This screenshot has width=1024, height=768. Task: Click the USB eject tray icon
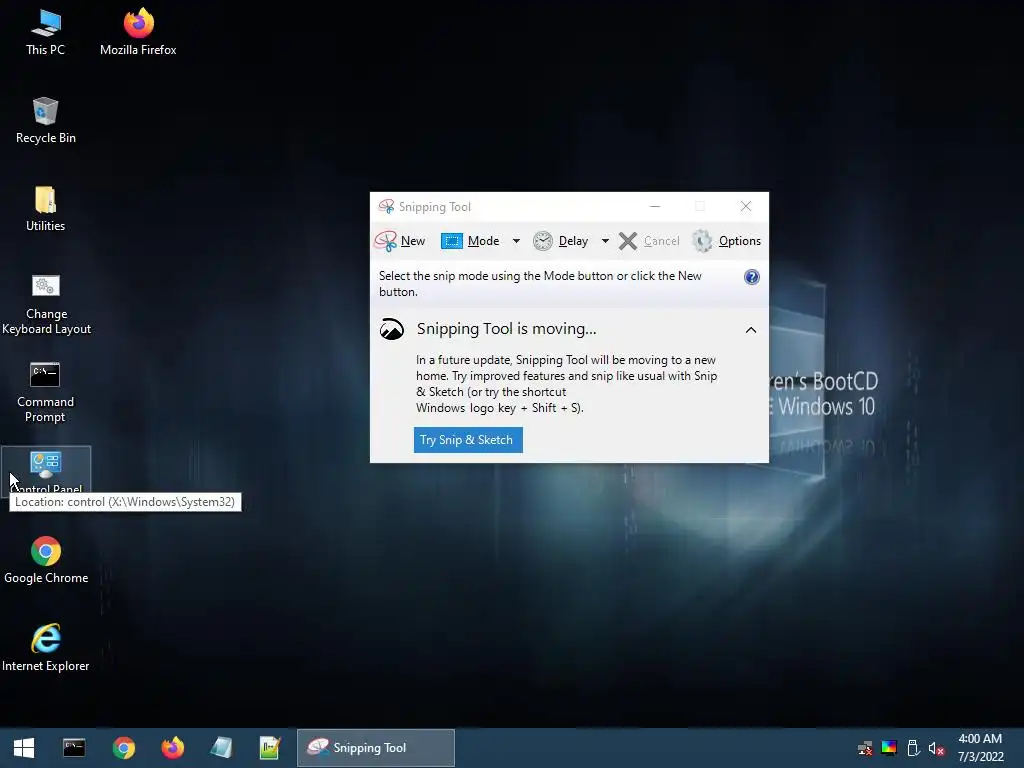[913, 748]
